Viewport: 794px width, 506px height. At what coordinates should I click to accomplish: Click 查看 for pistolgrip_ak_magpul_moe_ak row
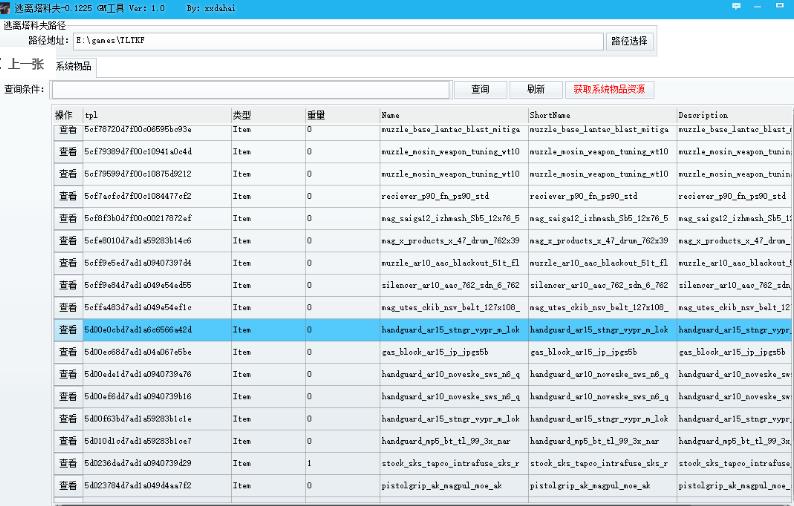click(x=68, y=485)
